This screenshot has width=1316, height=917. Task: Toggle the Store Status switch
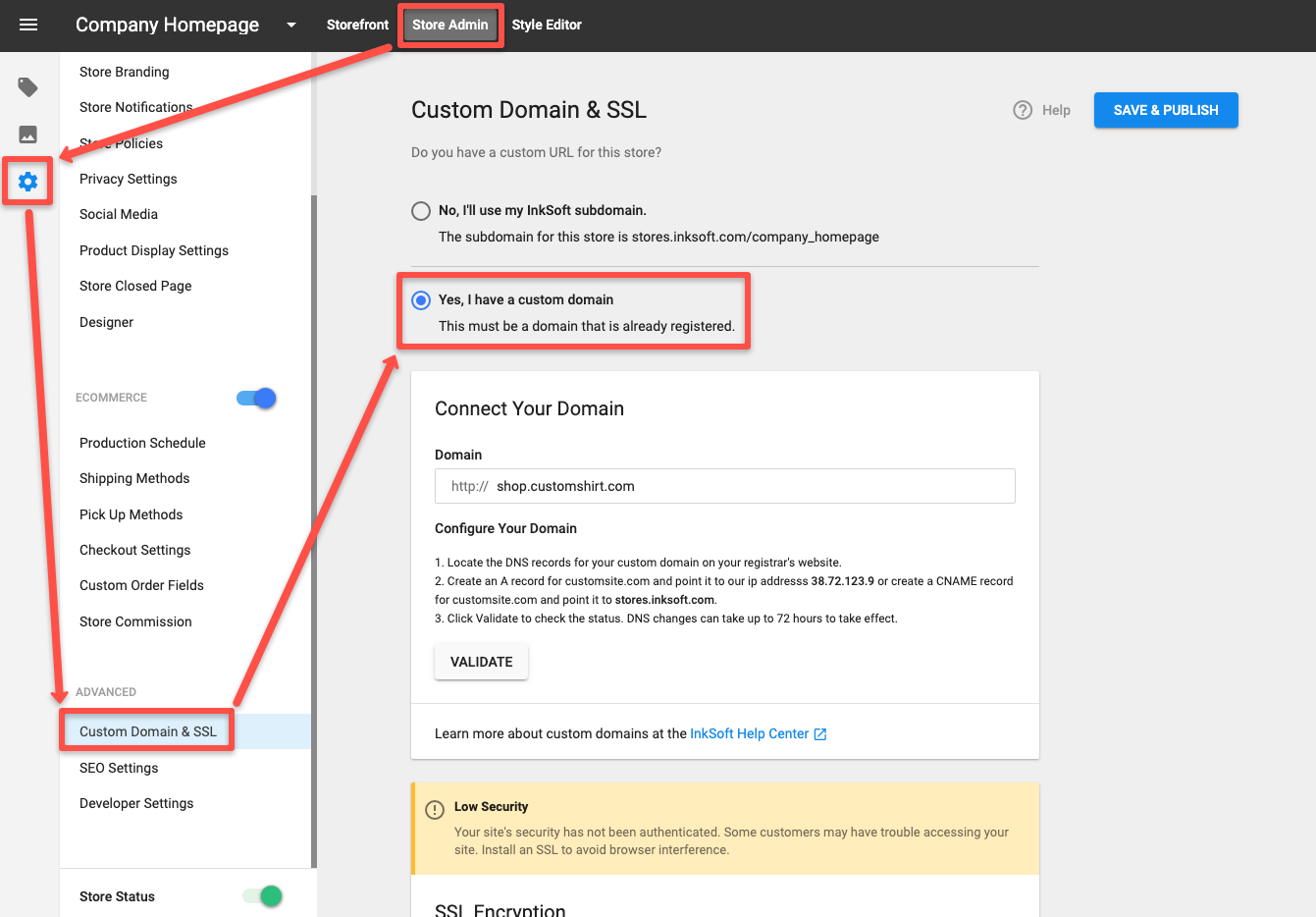[x=263, y=895]
